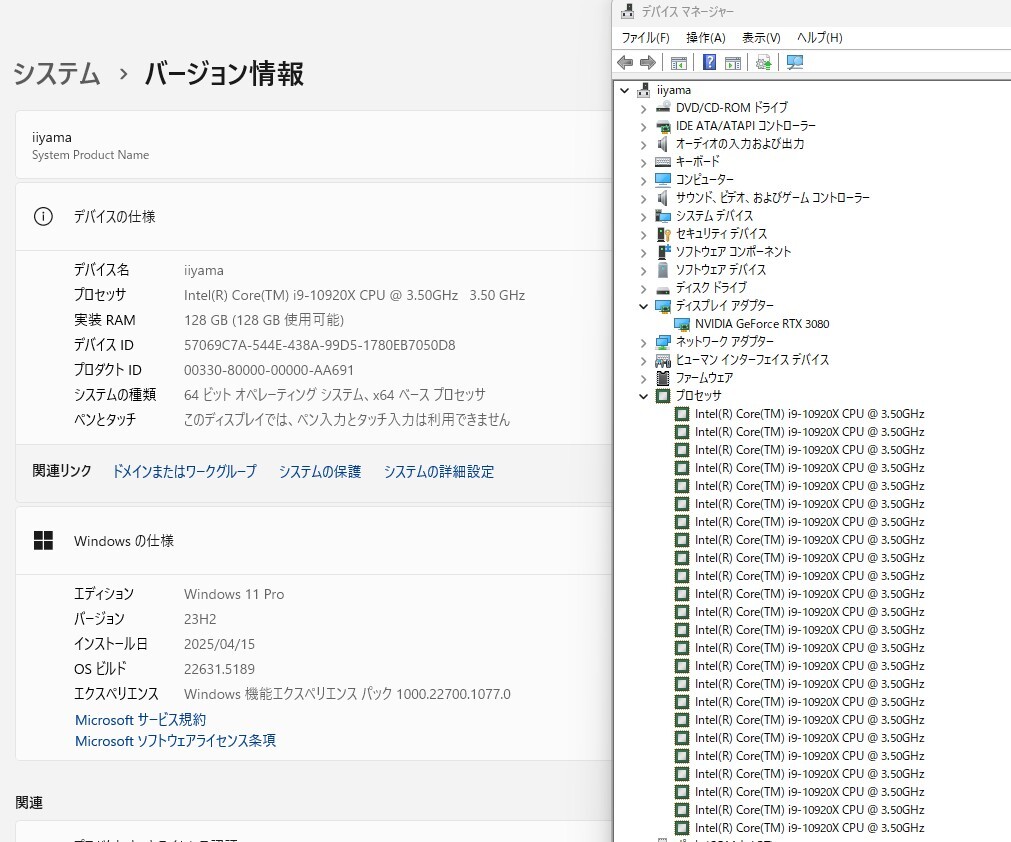The width and height of the screenshot is (1011, 842).
Task: Click the iiyama root computer icon in tree
Action: point(643,90)
